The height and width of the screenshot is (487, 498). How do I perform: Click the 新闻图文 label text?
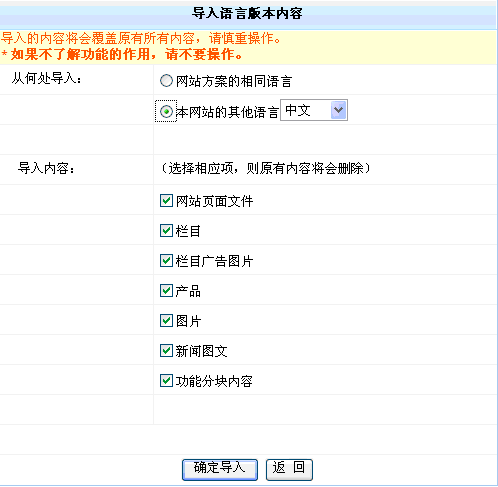point(201,351)
